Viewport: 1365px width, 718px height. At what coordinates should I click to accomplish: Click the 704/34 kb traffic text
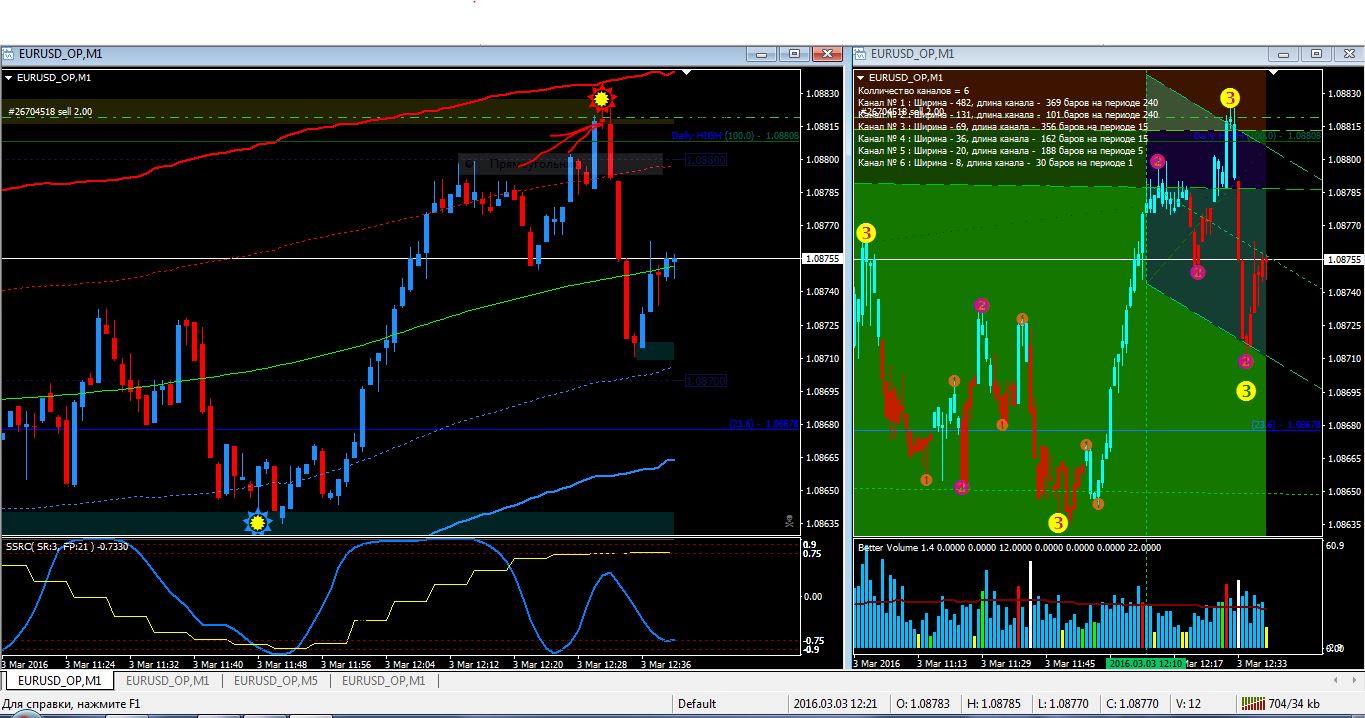(1293, 704)
